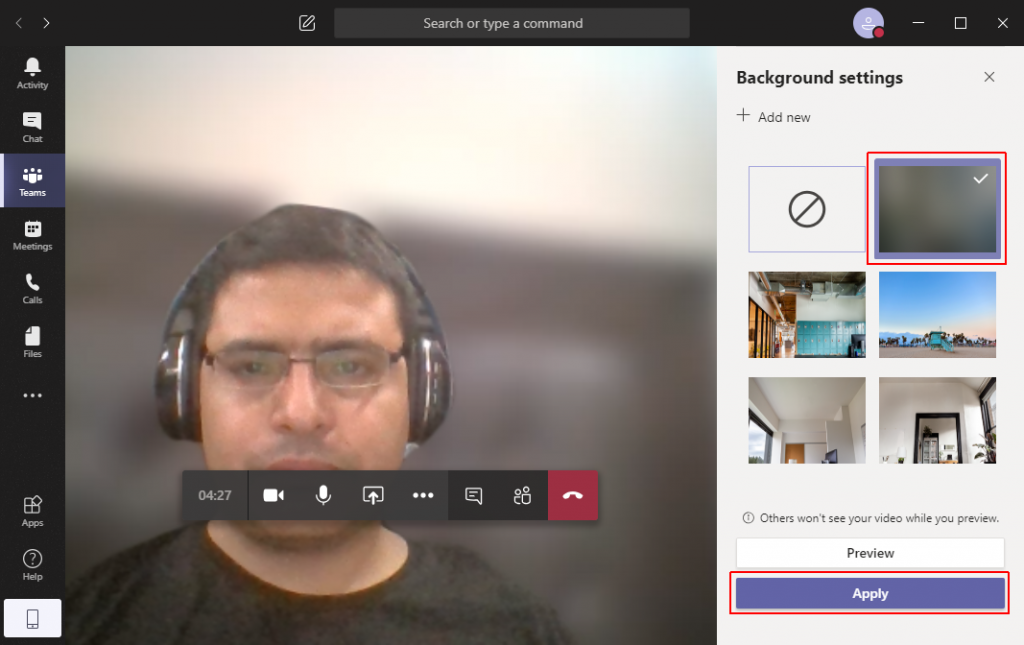This screenshot has height=645, width=1024.
Task: Open the Meetings section
Action: [32, 234]
